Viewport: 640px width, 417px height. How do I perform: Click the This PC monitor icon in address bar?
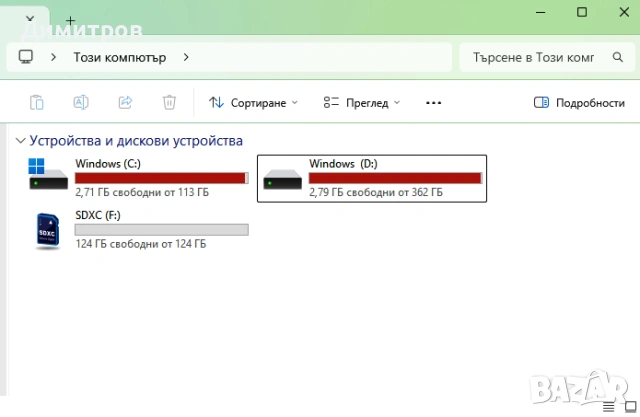click(26, 57)
